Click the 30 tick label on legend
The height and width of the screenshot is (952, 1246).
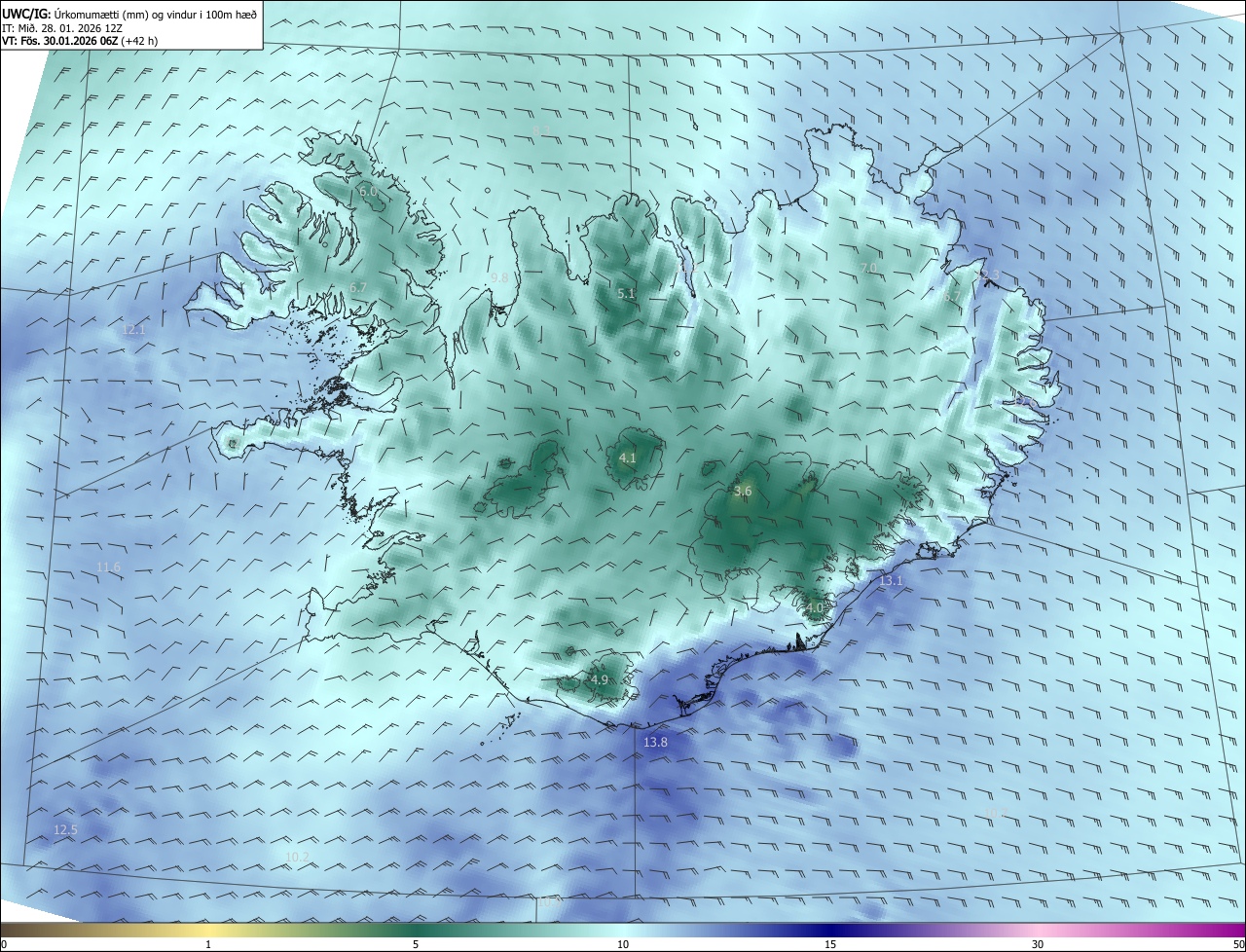coord(1038,944)
